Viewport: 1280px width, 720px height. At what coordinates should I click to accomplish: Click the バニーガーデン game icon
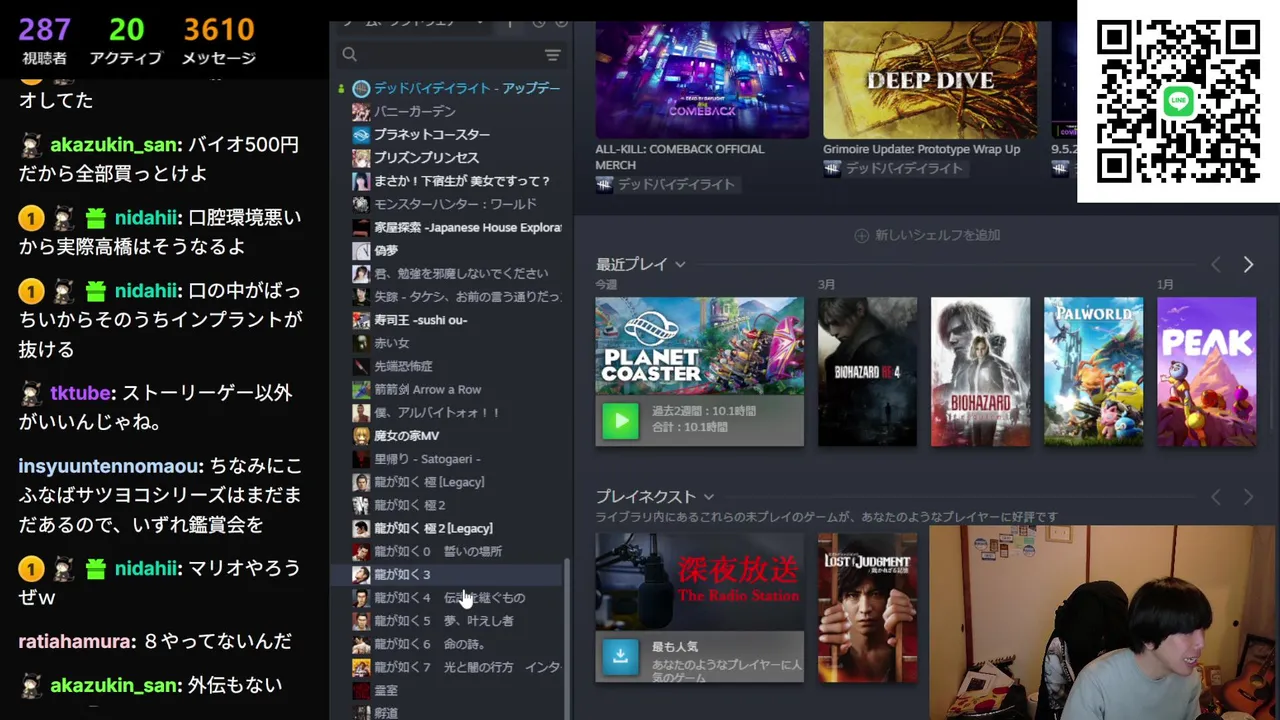361,111
